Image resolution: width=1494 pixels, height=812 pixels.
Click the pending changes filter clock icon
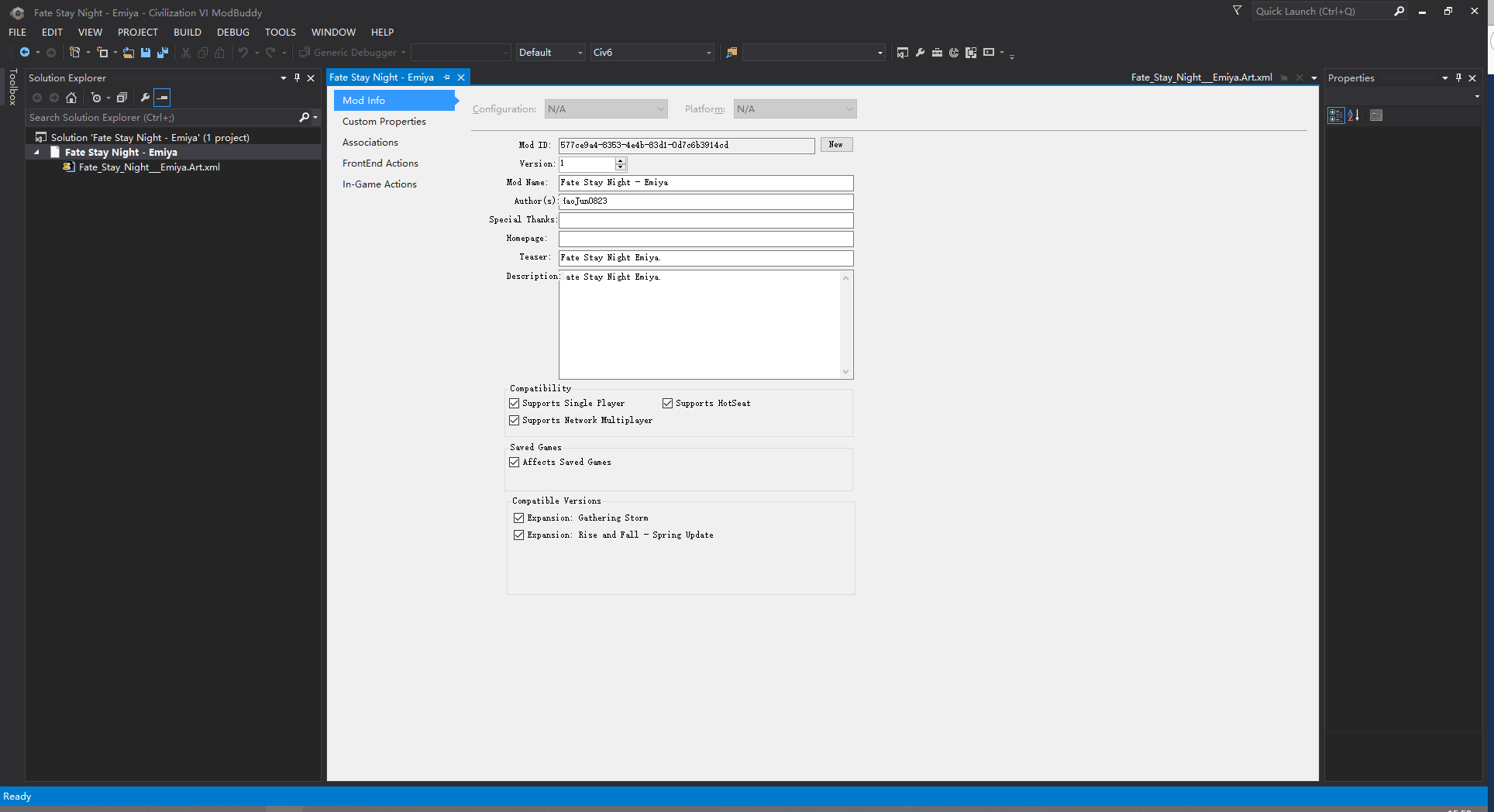96,98
